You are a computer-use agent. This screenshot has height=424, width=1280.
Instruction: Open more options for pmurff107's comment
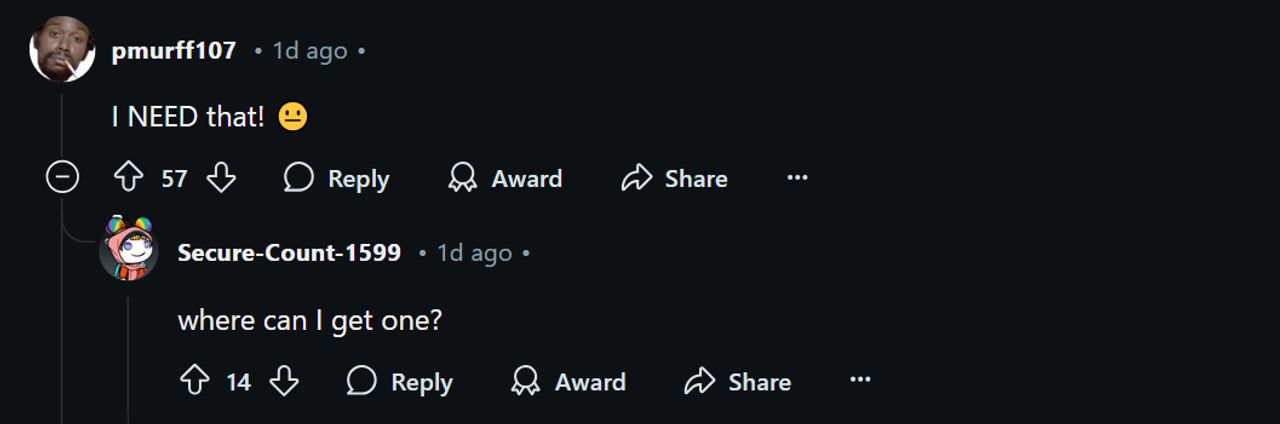tap(797, 178)
